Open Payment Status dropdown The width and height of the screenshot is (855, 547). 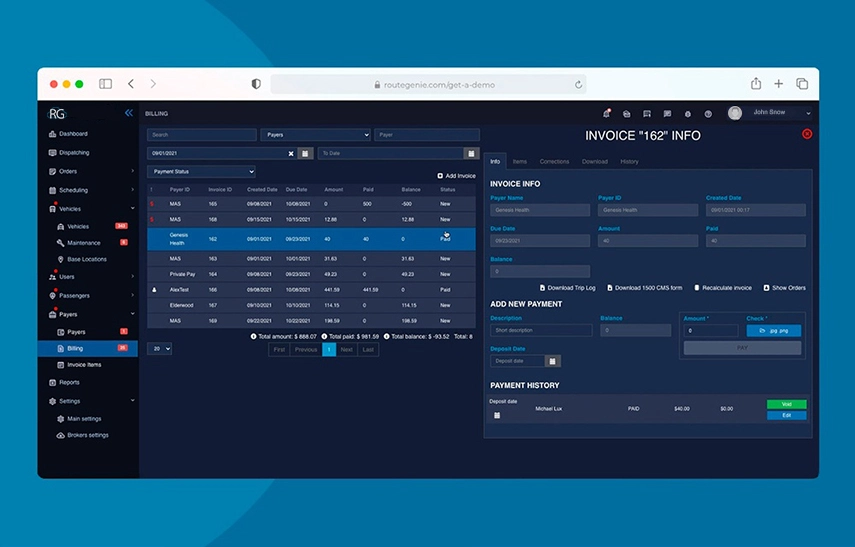click(201, 171)
